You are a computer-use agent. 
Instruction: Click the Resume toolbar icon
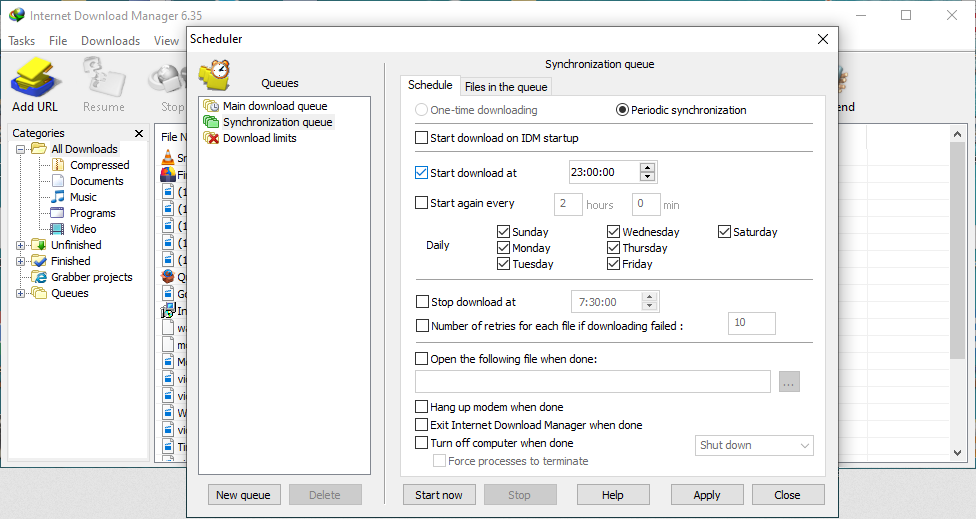click(x=104, y=77)
